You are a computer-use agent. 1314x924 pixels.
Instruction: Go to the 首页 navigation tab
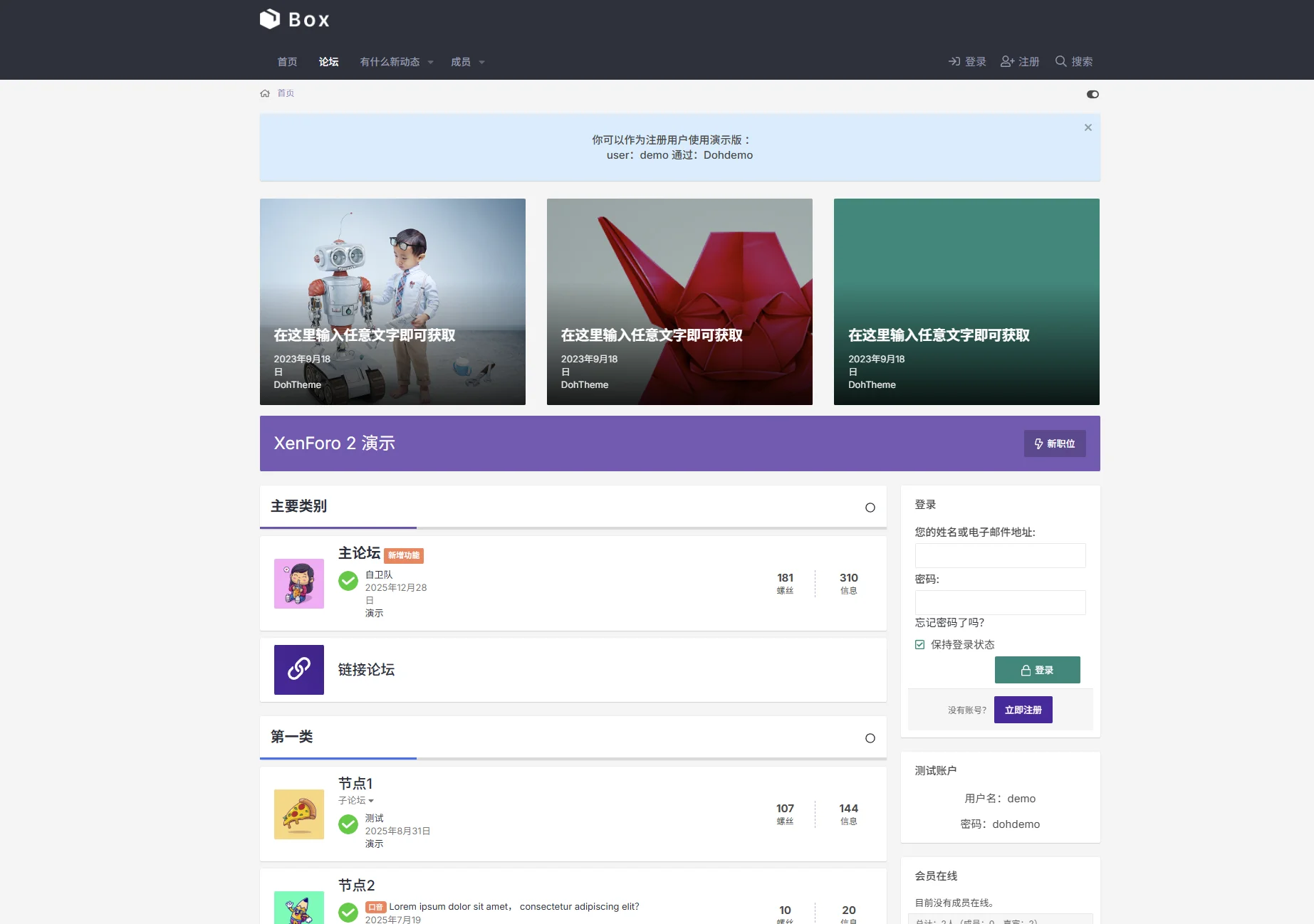(287, 62)
